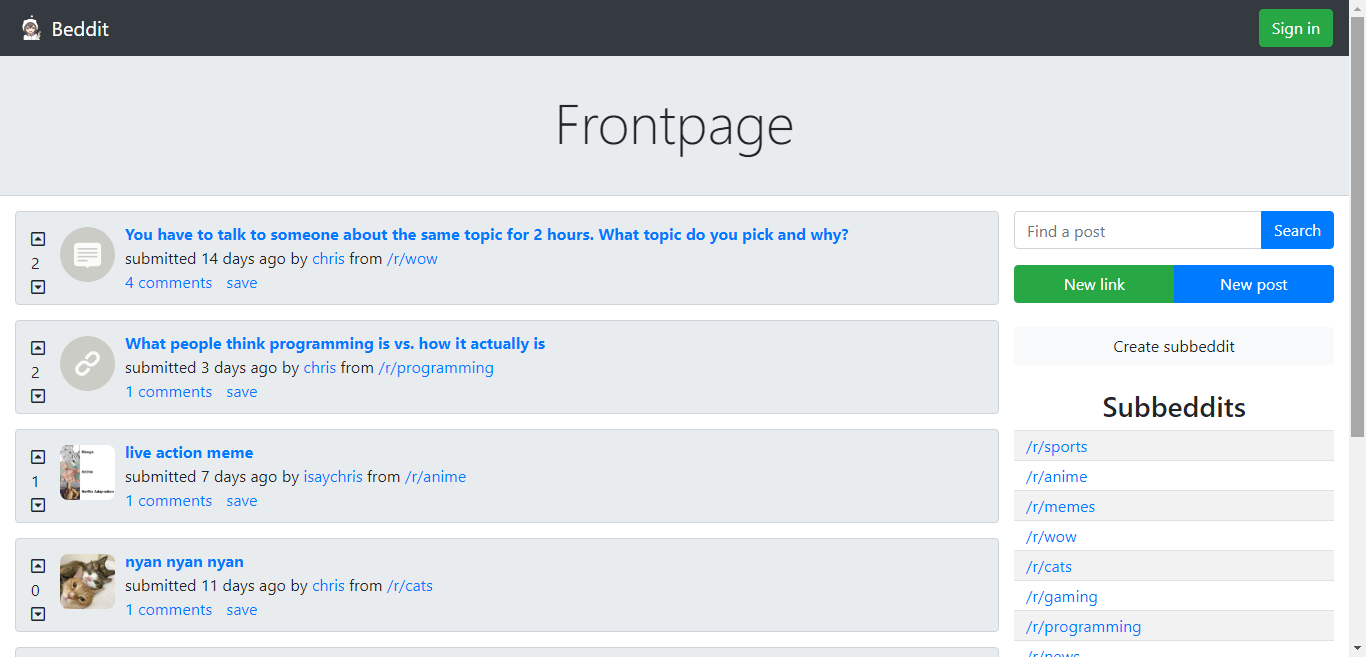Downvote the programming vs. reality post
The height and width of the screenshot is (657, 1366).
pyautogui.click(x=38, y=396)
